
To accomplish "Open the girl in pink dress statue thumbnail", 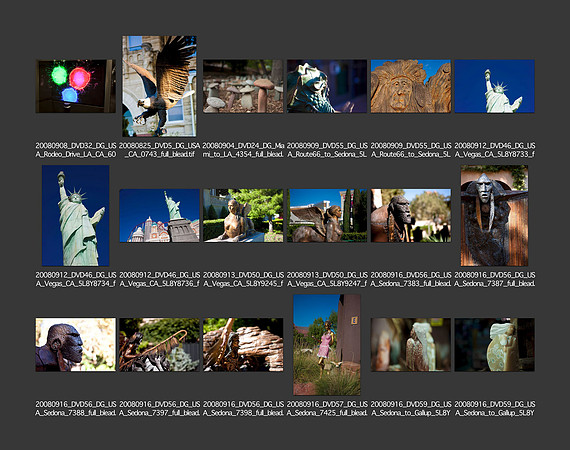I will point(327,345).
